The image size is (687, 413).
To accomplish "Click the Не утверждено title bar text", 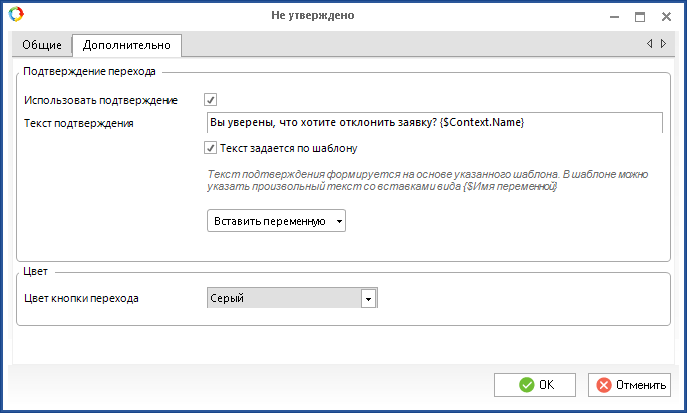I will (x=312, y=15).
